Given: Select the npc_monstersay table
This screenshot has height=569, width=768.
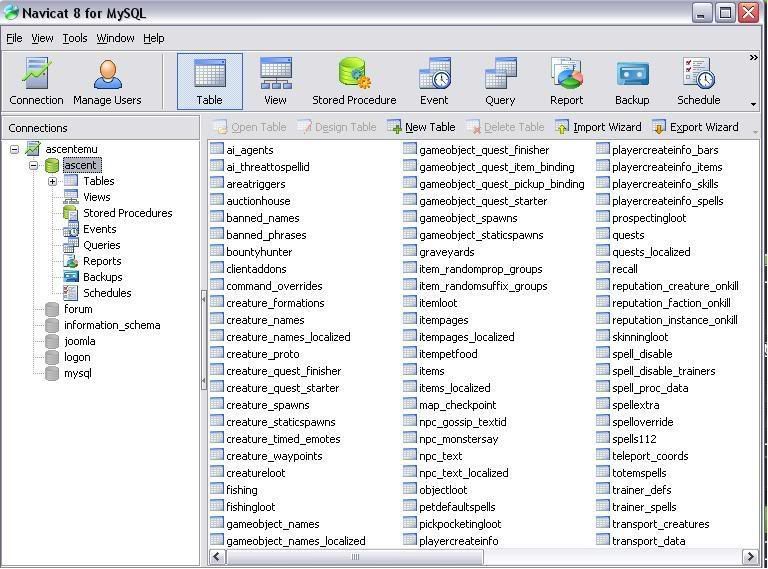Looking at the screenshot, I should [458, 439].
